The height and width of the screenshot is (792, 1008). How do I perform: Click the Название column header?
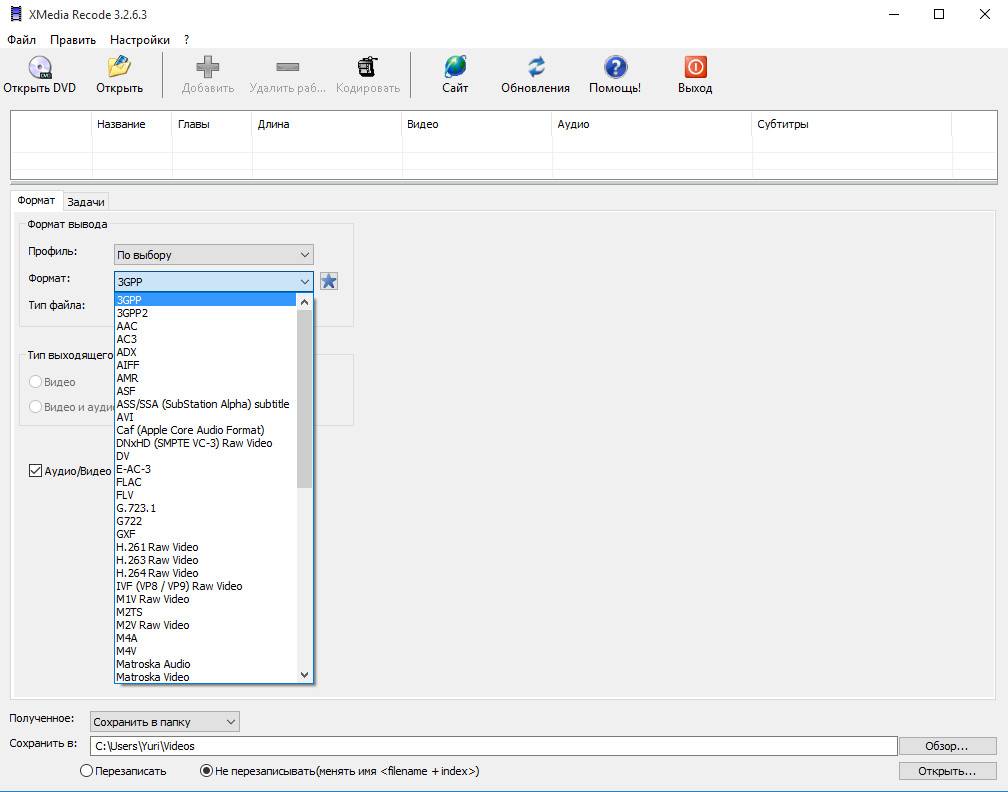[132, 124]
